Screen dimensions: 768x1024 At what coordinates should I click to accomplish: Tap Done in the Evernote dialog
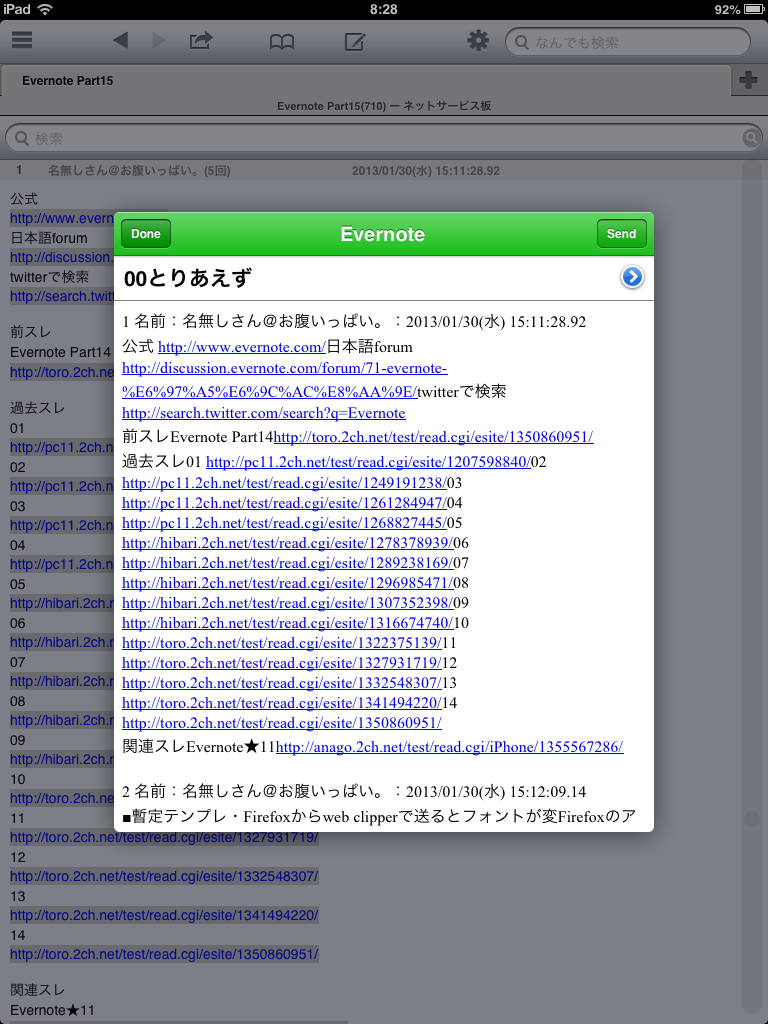pyautogui.click(x=146, y=234)
